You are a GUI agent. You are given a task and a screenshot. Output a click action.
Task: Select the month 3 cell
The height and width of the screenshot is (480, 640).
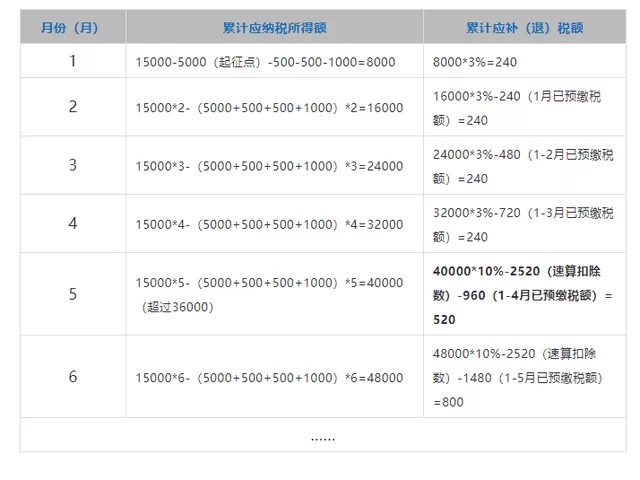(x=72, y=165)
